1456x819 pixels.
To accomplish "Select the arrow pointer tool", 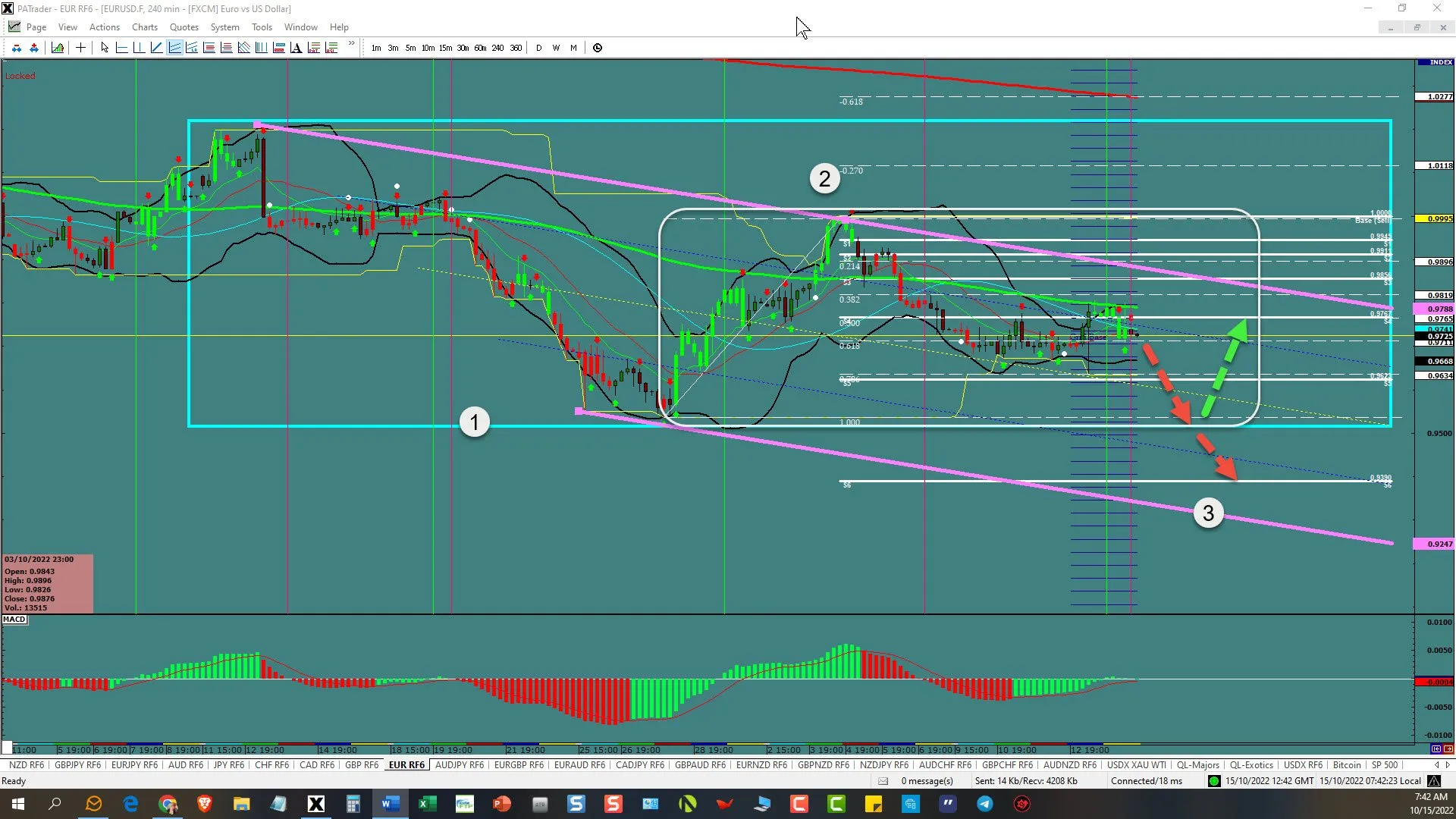I will tap(104, 48).
